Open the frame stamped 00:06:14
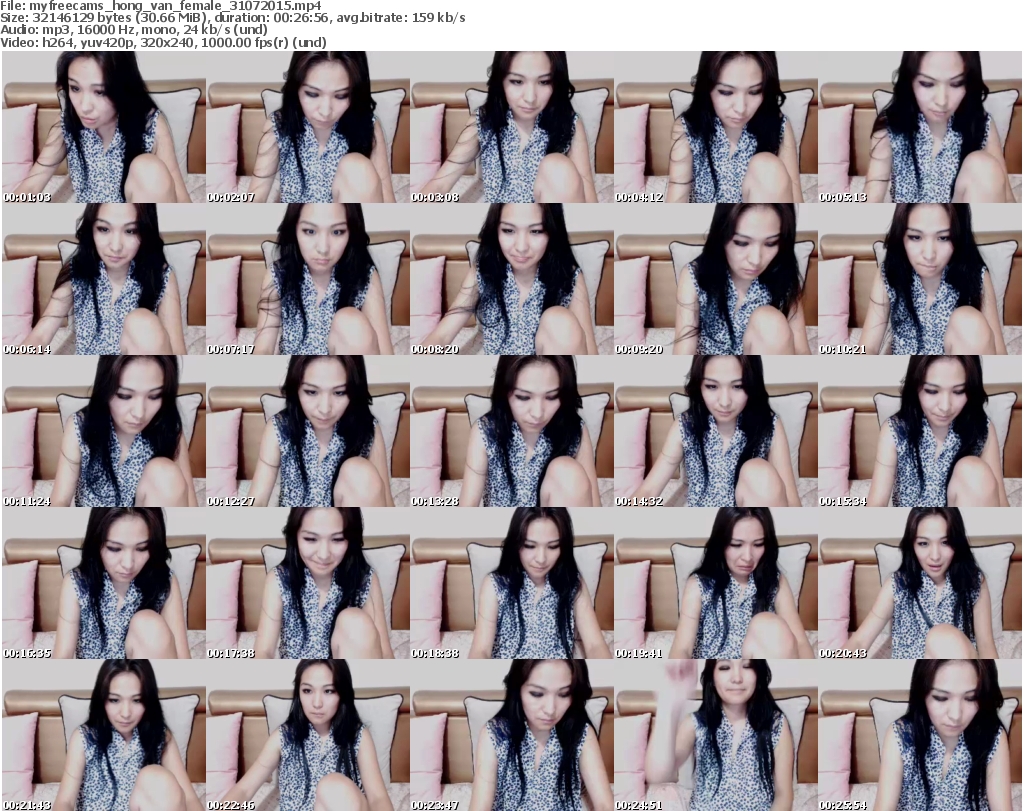Screen dimensions: 1024x811 click(x=104, y=279)
